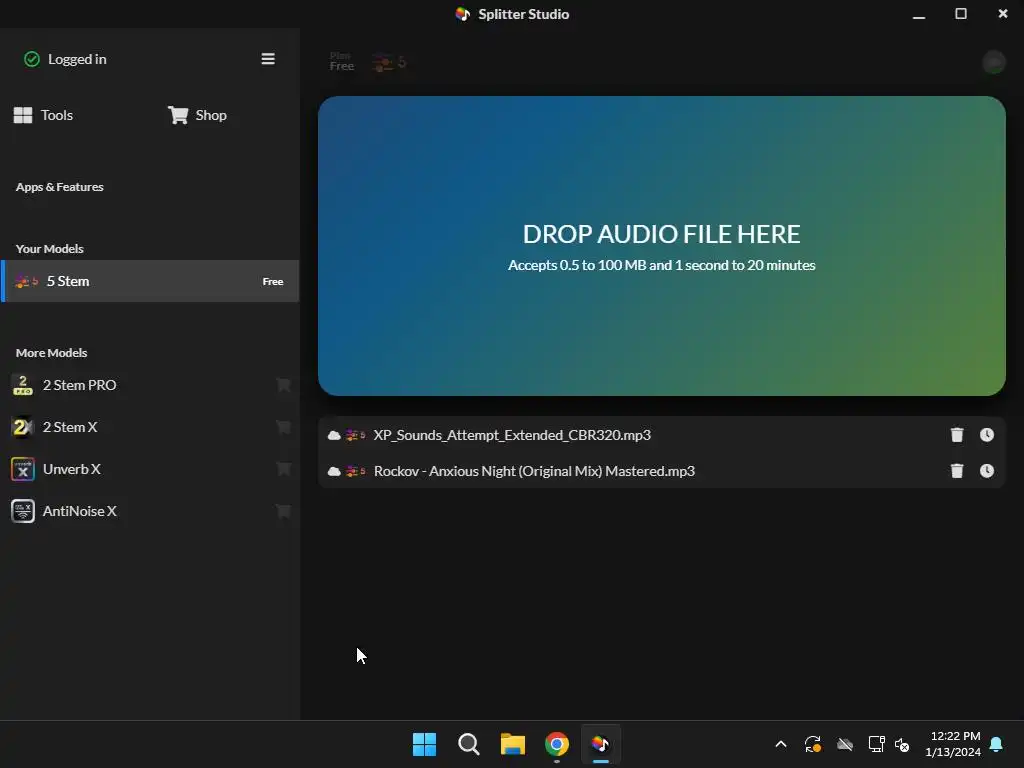Image resolution: width=1024 pixels, height=768 pixels.
Task: Click the Logged in status checkmark icon
Action: coord(31,59)
